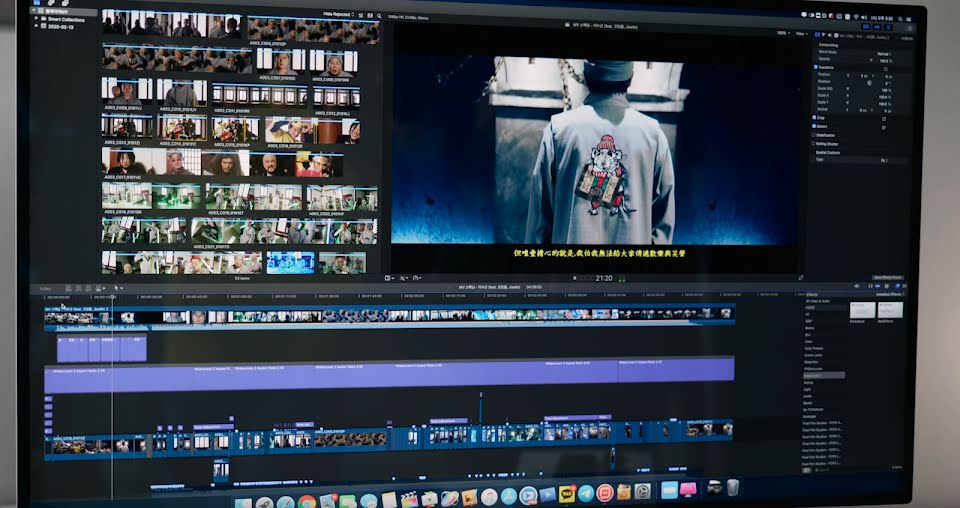
Task: Click the append clip edit icon
Action: tap(88, 288)
